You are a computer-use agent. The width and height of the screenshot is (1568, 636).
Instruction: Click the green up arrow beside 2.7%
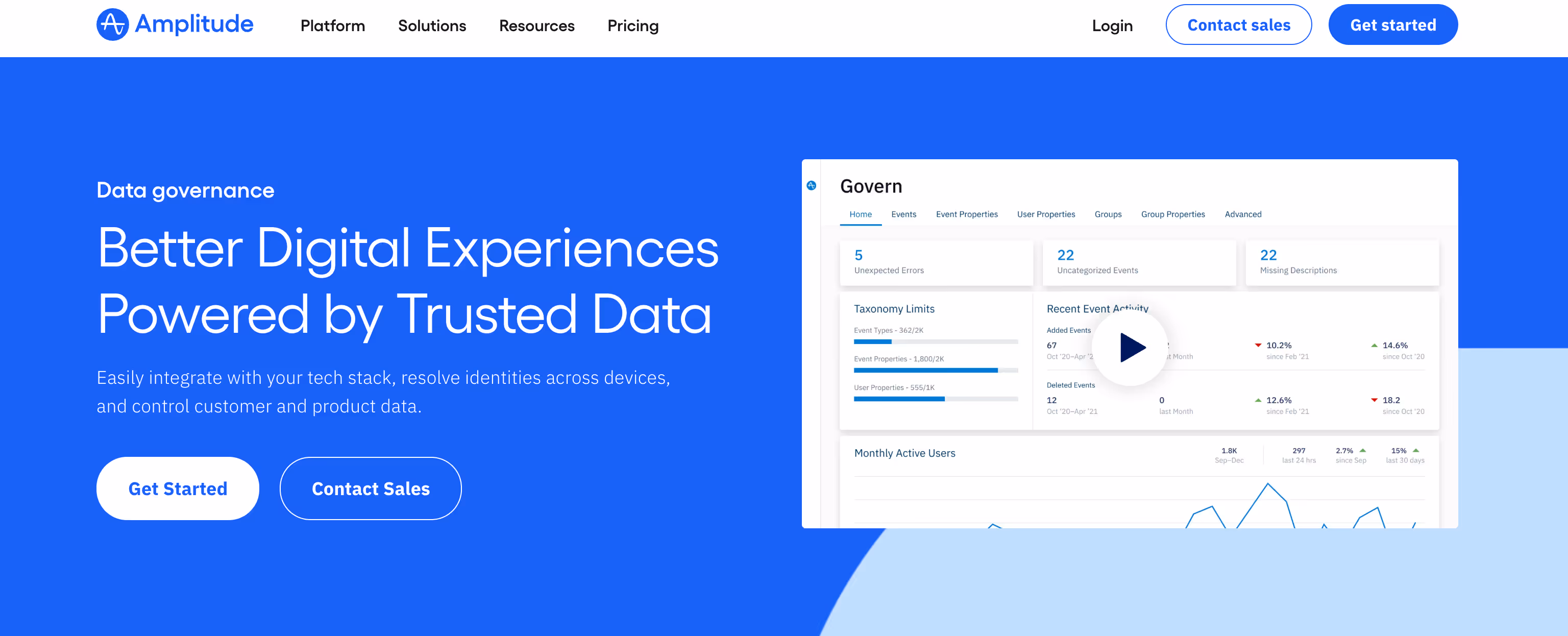pos(1362,450)
